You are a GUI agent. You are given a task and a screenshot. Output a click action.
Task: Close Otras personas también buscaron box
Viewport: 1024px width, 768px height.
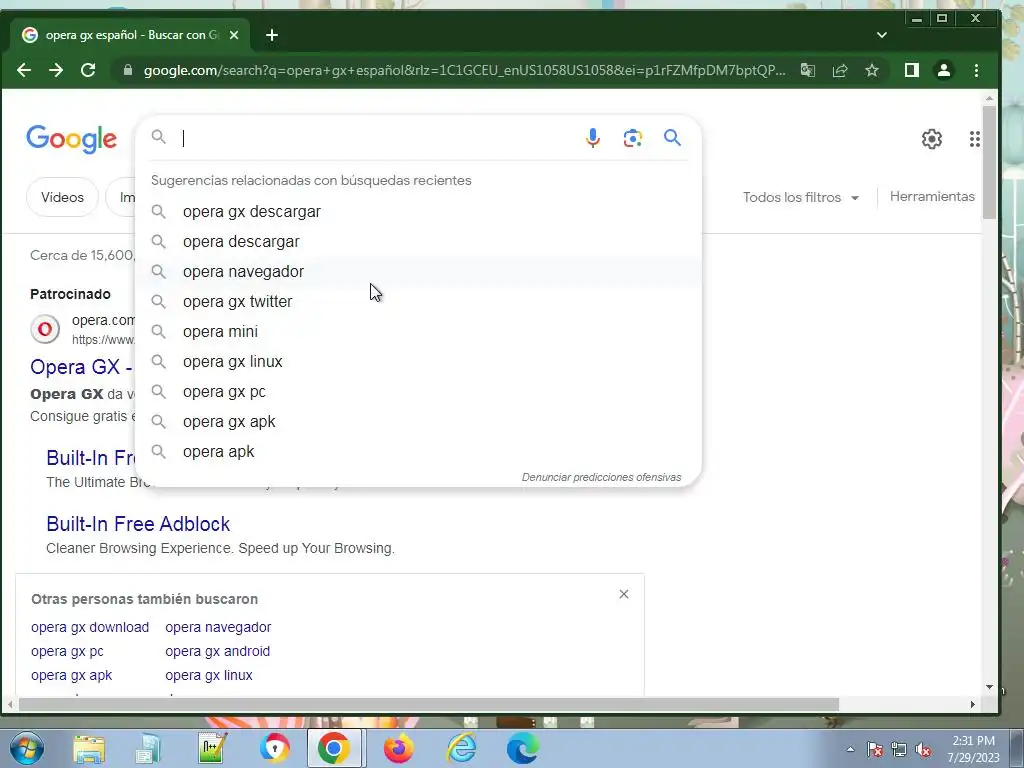[624, 594]
